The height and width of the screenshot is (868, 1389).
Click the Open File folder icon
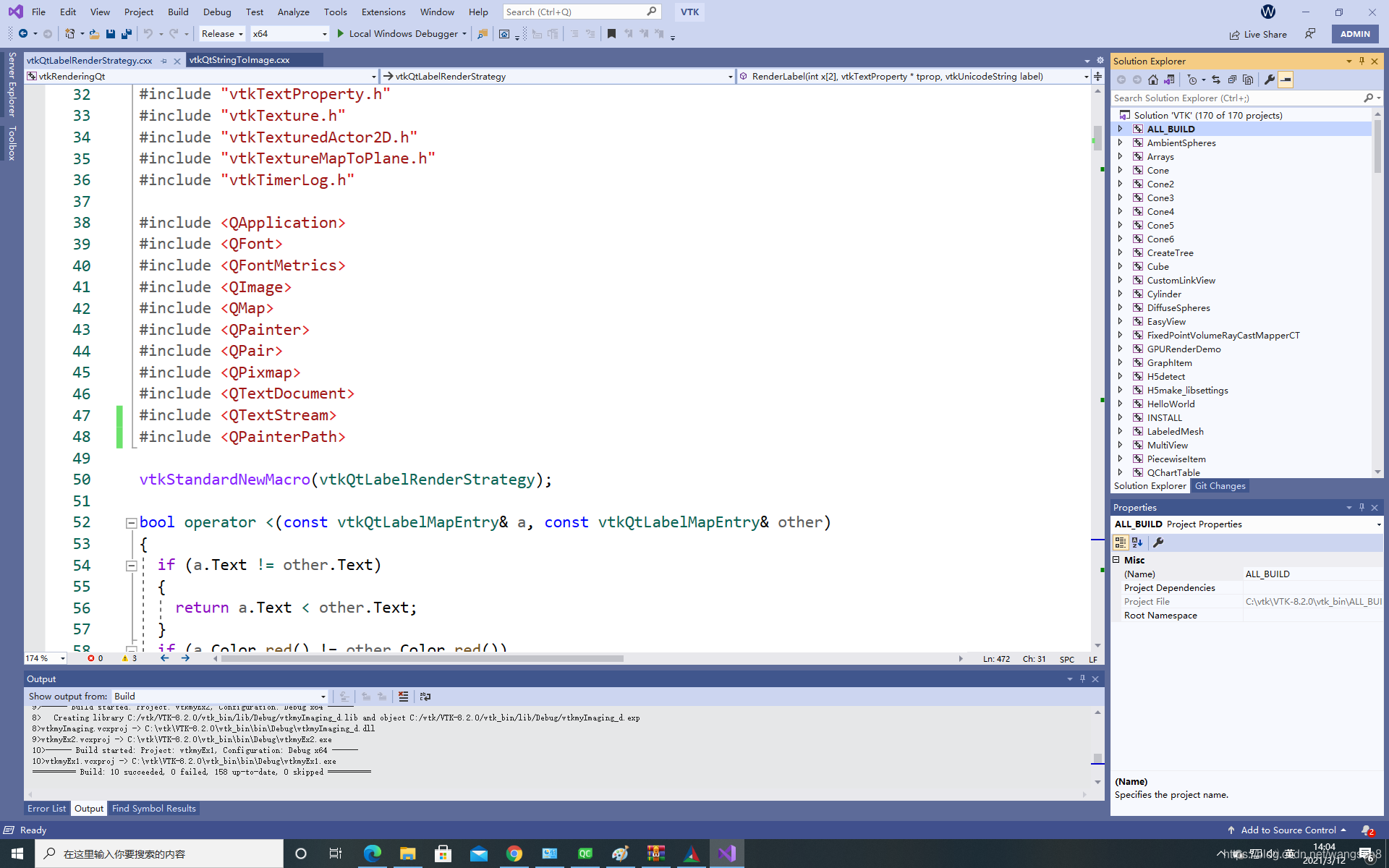(94, 33)
